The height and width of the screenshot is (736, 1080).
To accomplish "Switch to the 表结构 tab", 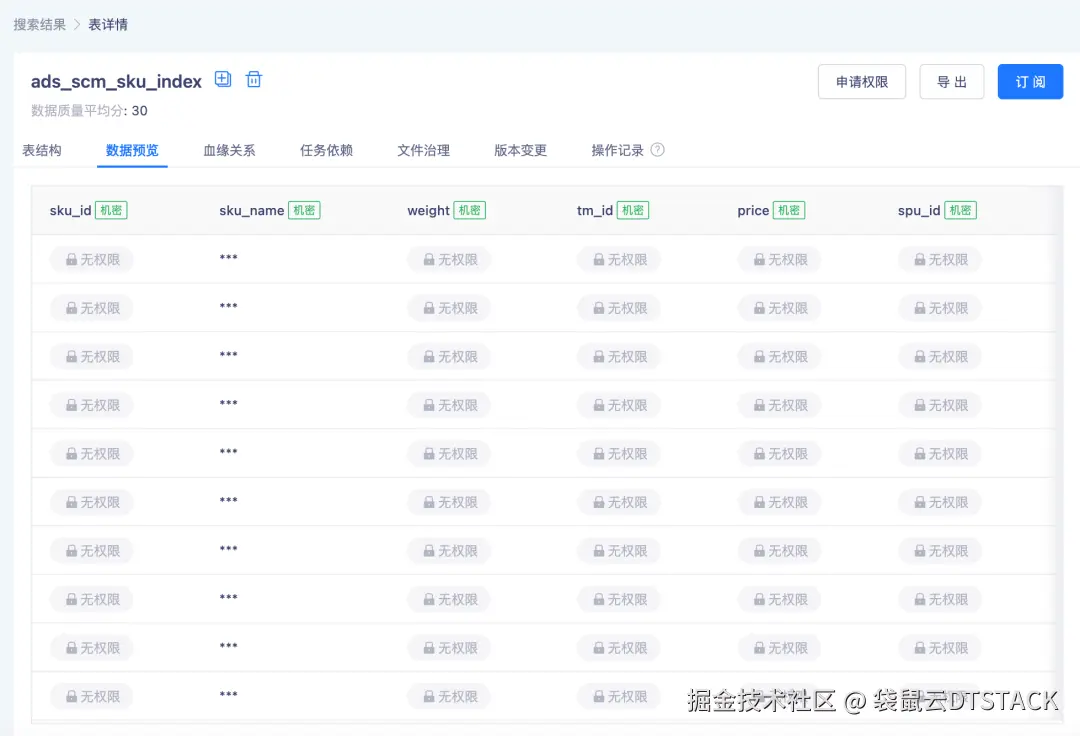I will point(41,150).
